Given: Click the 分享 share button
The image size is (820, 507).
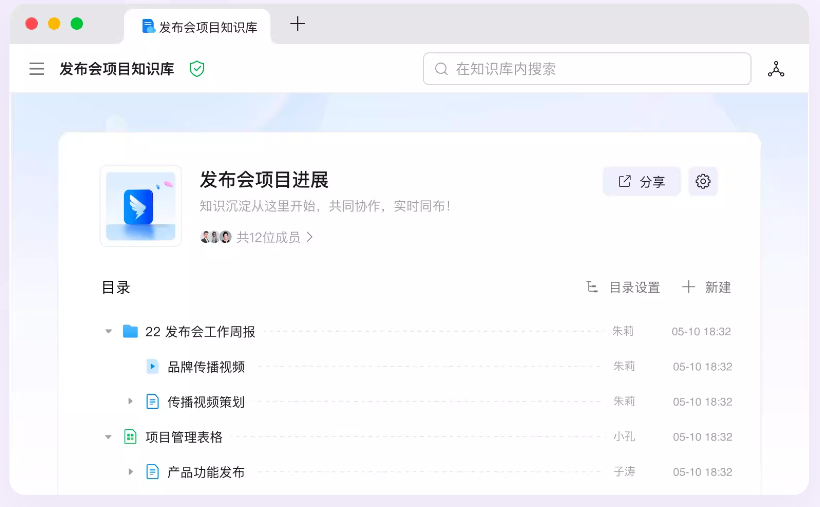Looking at the screenshot, I should [642, 182].
